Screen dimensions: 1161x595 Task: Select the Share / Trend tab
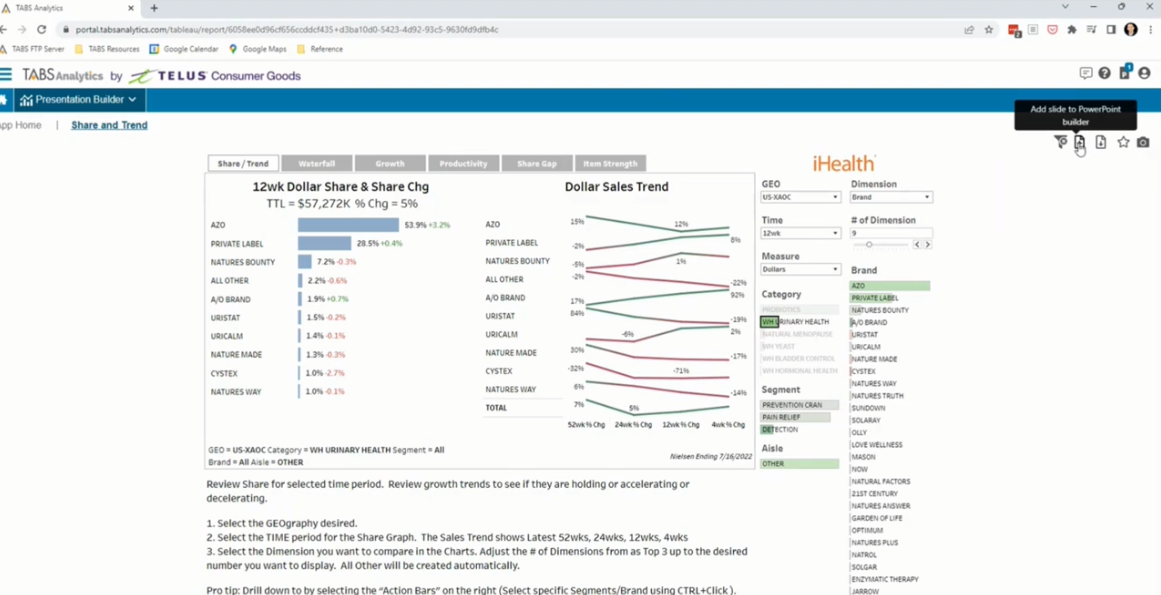coord(243,164)
